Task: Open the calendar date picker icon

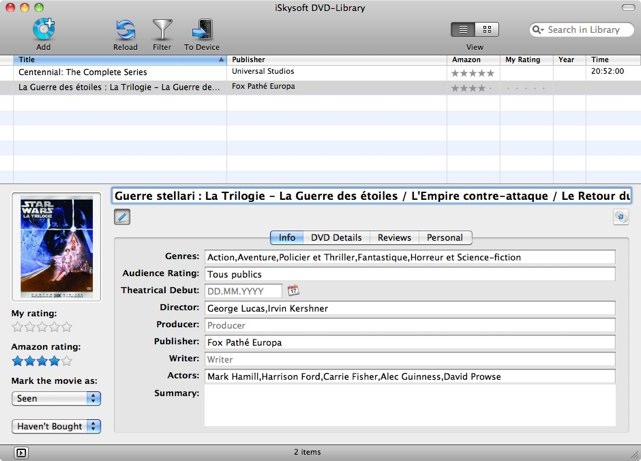Action: (x=293, y=291)
